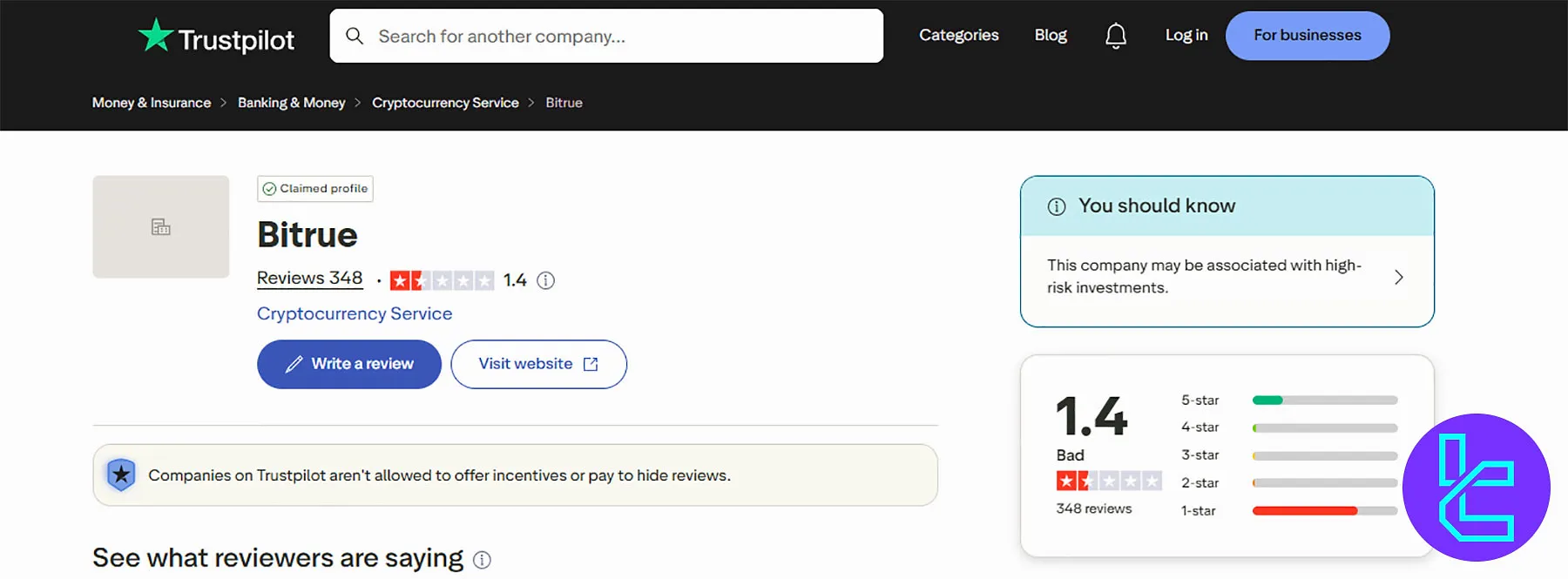Filter by 3-star rating bar
The height and width of the screenshot is (579, 1568).
click(x=1325, y=455)
